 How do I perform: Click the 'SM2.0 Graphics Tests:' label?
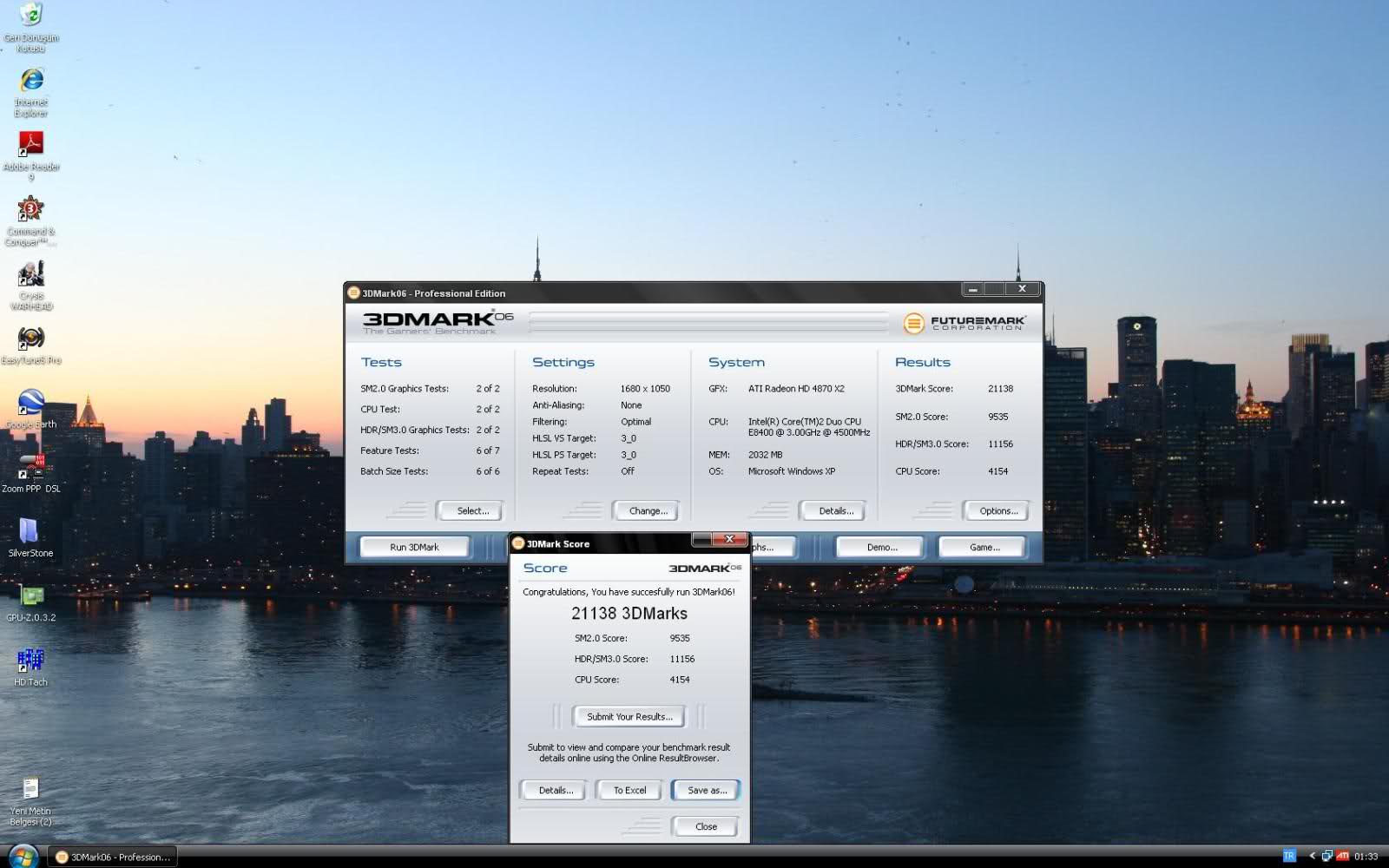click(x=404, y=389)
